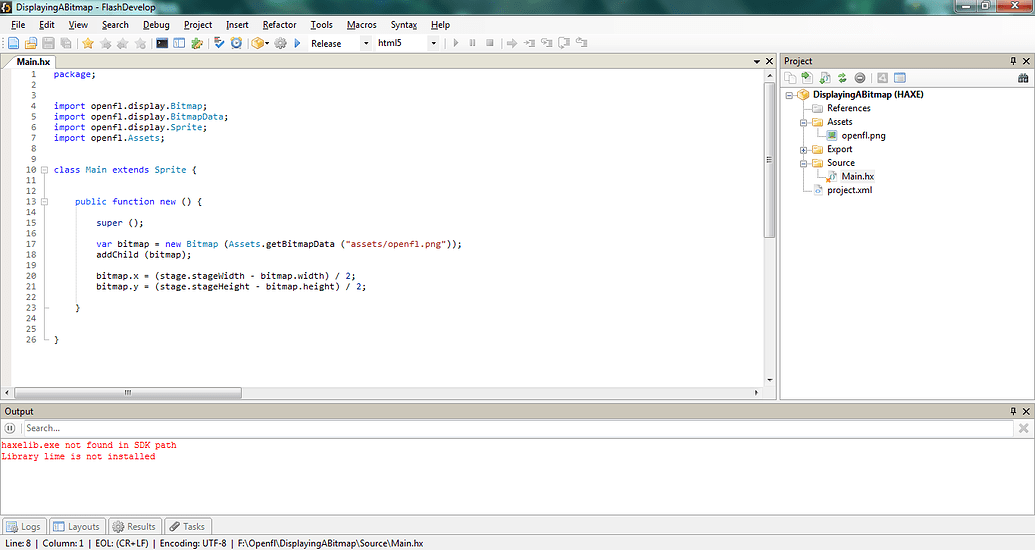Open the Refactor menu
1035x550 pixels.
[x=279, y=24]
